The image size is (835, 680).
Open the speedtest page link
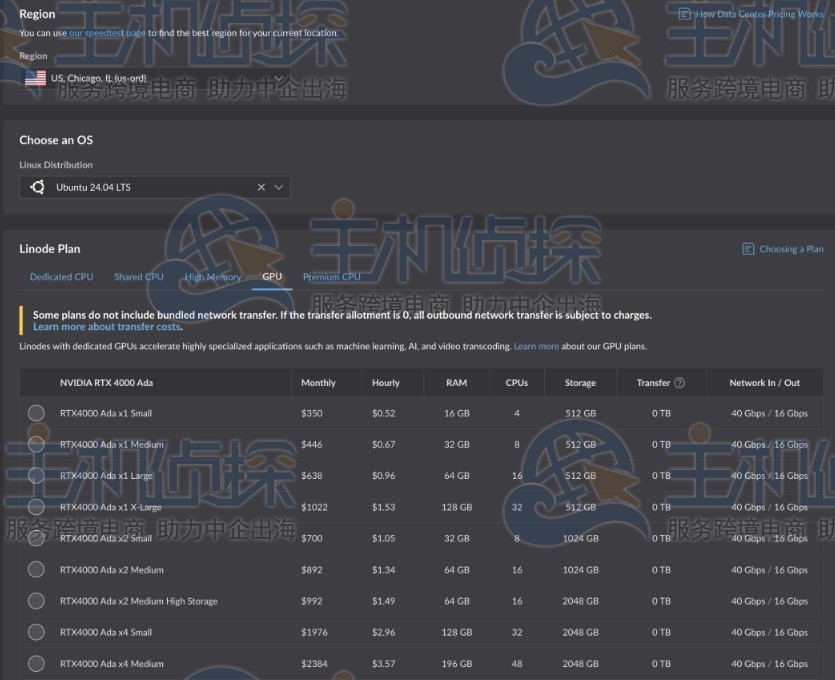pyautogui.click(x=107, y=33)
